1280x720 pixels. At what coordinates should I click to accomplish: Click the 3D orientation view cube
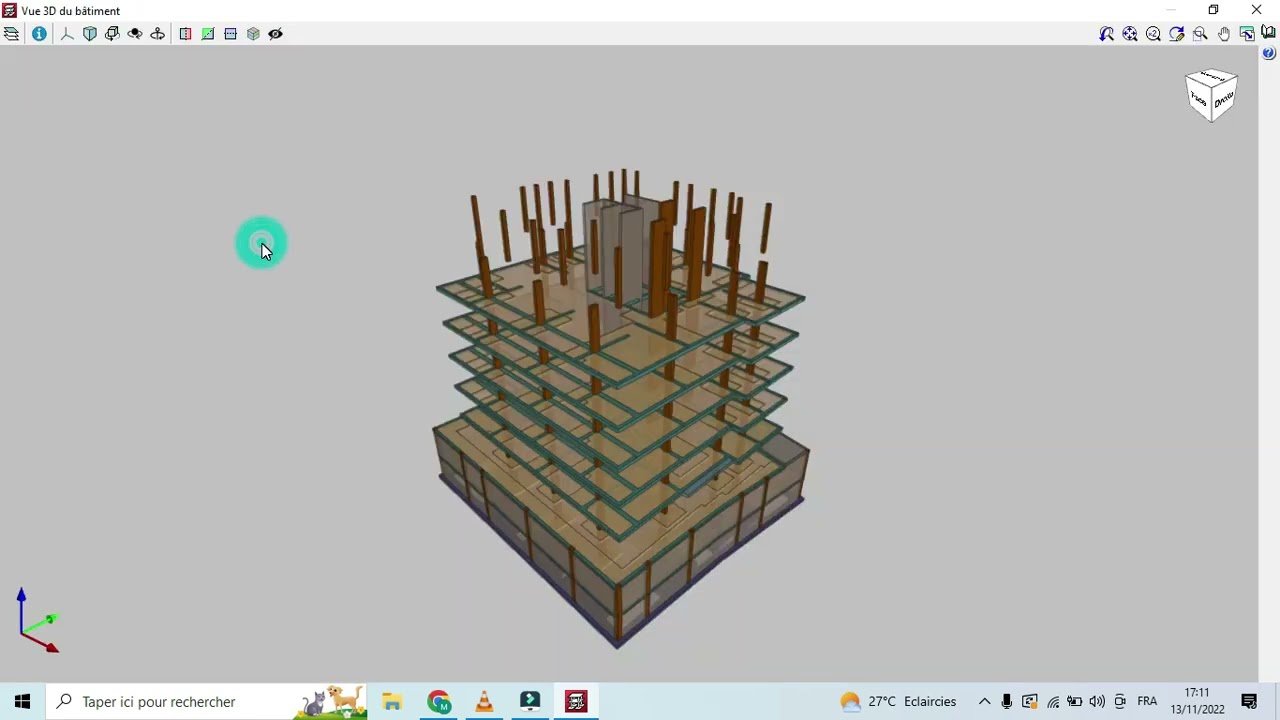point(1212,95)
